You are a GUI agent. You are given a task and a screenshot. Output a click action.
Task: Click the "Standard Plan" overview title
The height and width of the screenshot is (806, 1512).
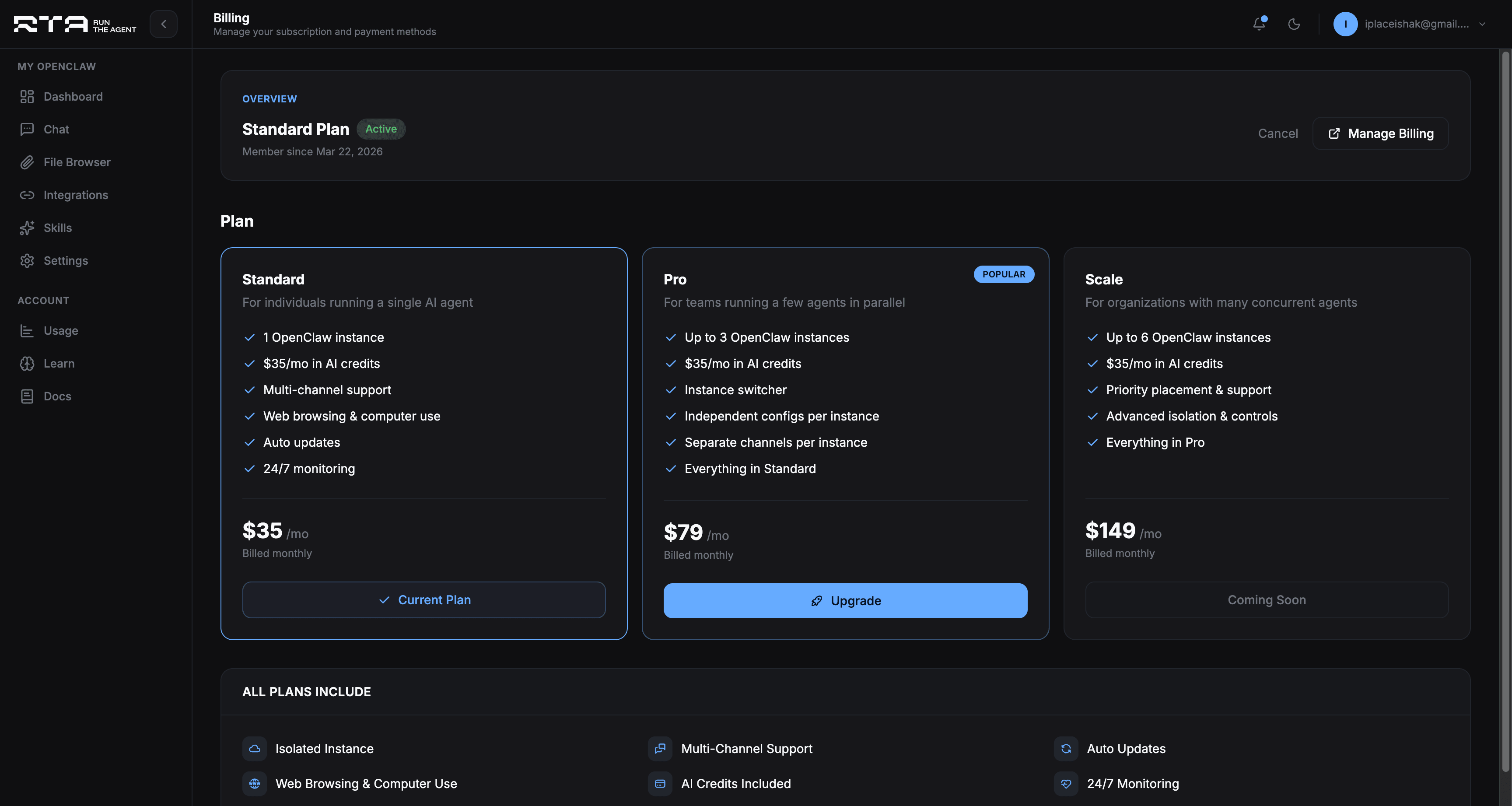[296, 129]
